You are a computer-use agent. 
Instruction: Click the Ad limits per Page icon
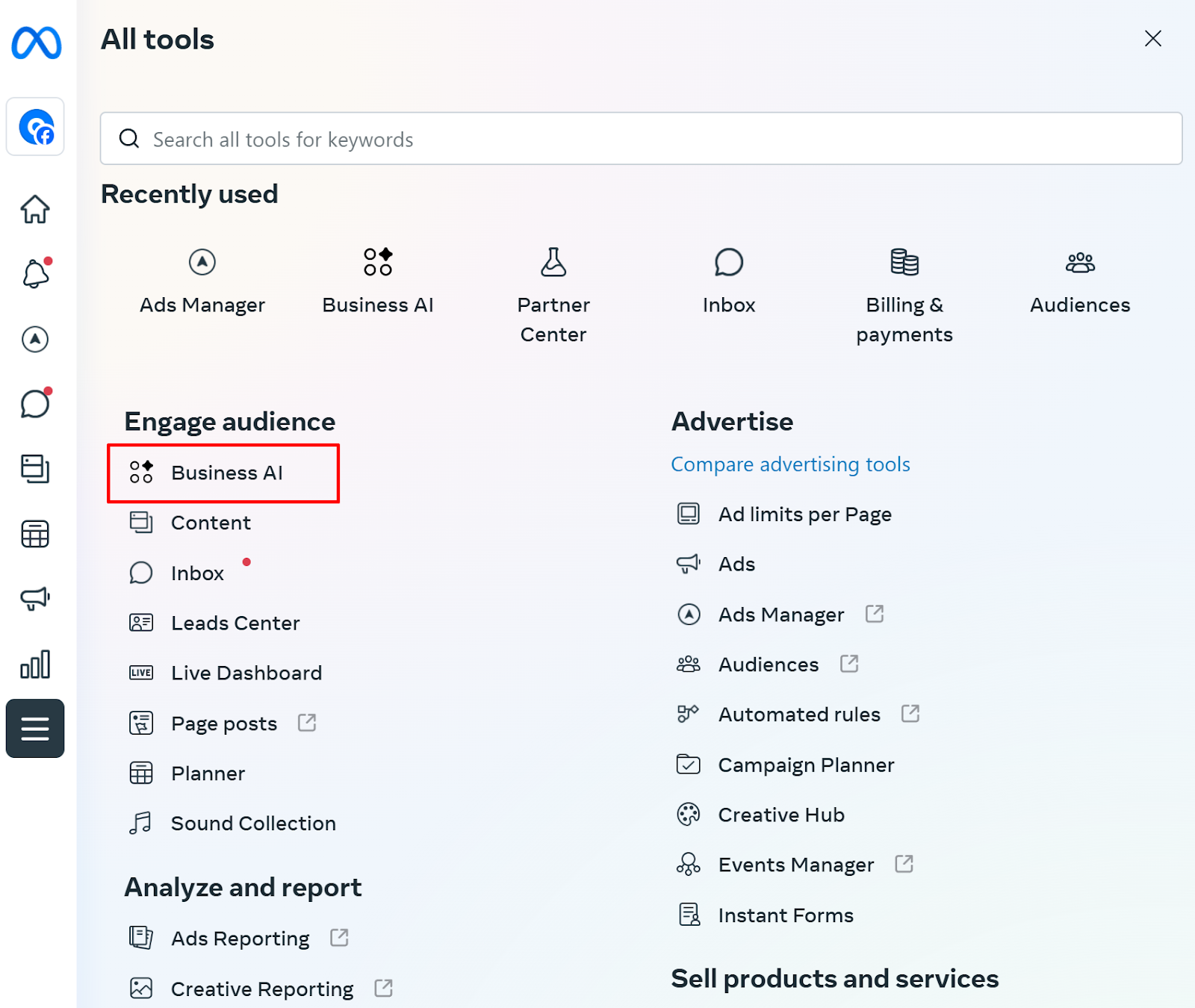689,514
